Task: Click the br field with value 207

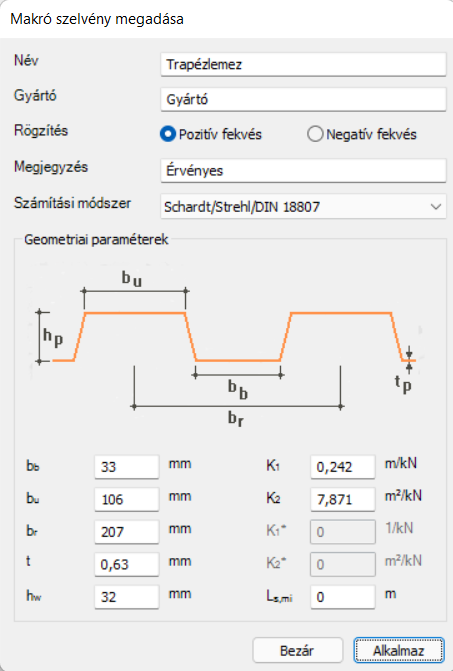Action: pyautogui.click(x=127, y=532)
